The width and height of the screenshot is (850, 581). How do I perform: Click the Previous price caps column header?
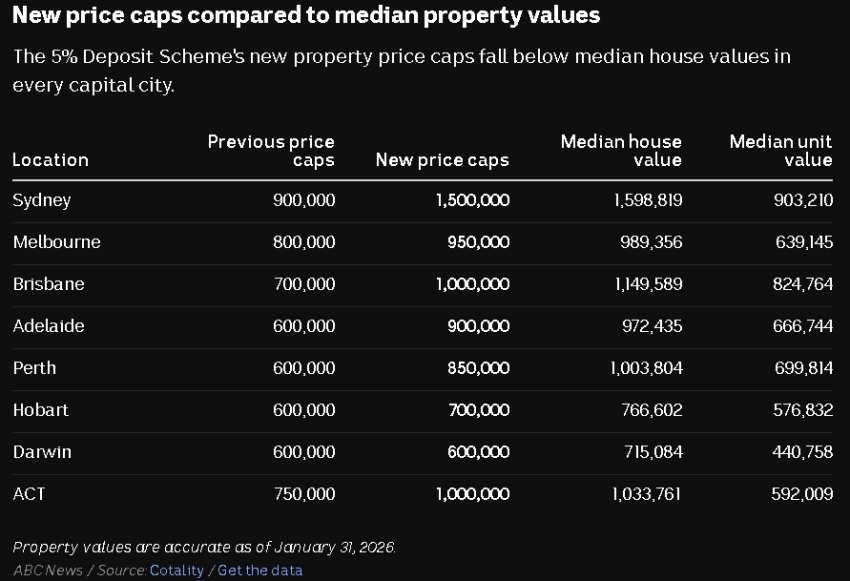[x=271, y=151]
